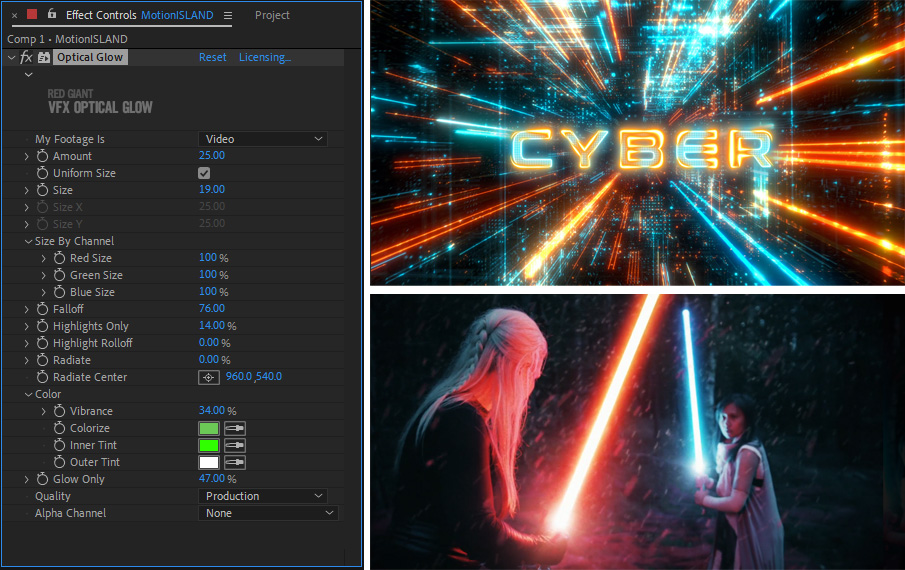Screen dimensions: 905x570
Task: Click the Amount value 25.00
Action: pyautogui.click(x=212, y=155)
